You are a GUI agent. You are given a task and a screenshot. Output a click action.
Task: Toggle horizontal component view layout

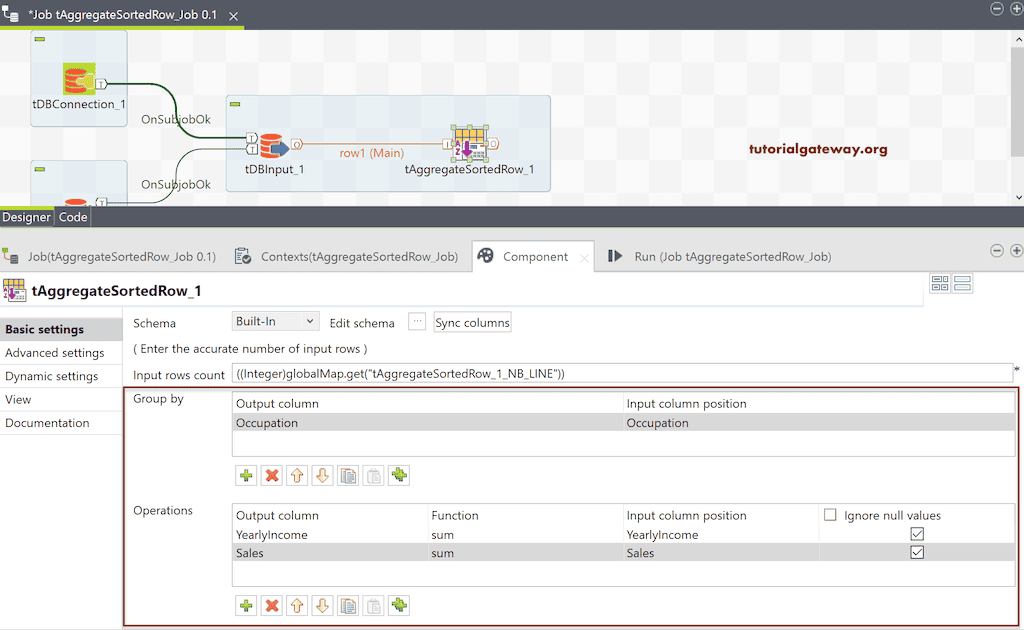(x=962, y=283)
